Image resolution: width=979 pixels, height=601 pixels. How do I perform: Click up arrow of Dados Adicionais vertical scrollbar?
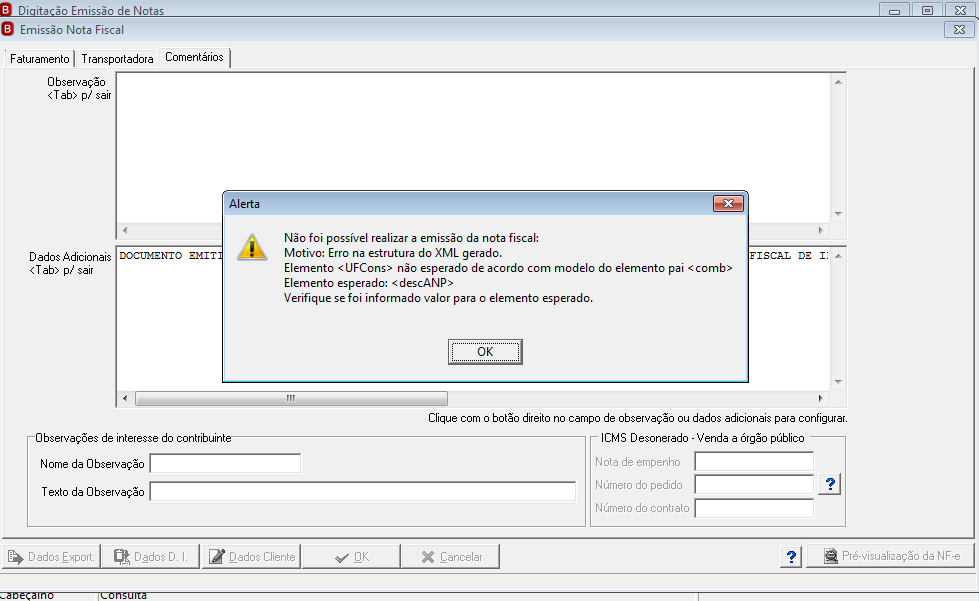click(839, 256)
